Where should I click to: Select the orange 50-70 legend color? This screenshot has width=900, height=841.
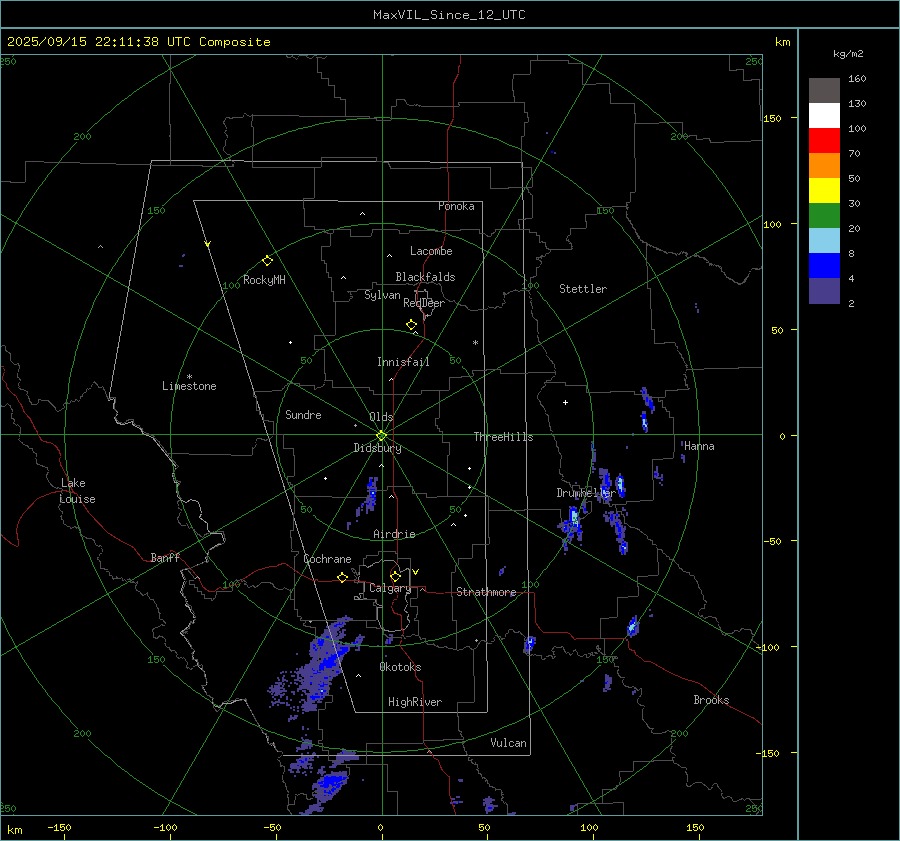coord(824,166)
